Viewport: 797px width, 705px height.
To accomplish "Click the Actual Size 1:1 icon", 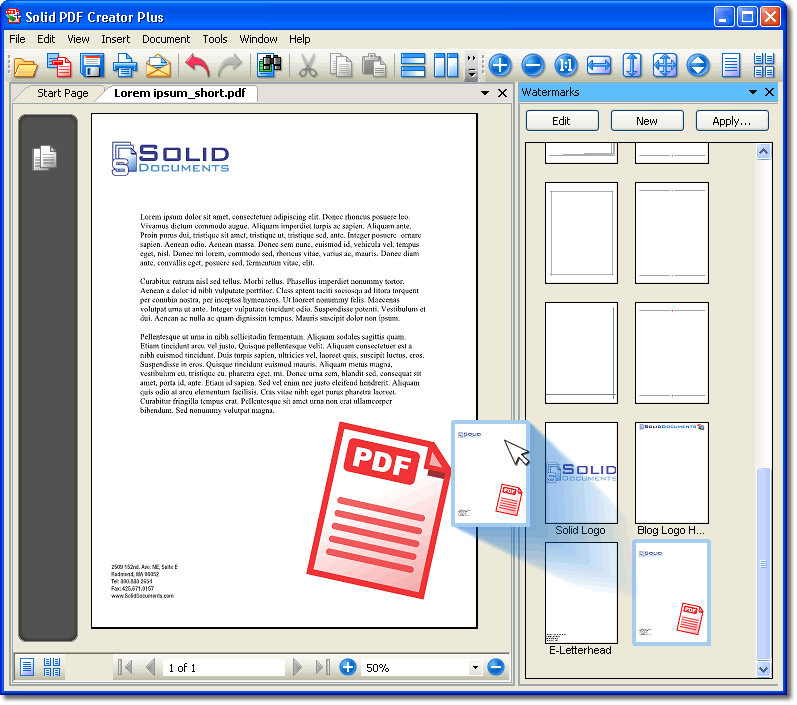I will [565, 67].
